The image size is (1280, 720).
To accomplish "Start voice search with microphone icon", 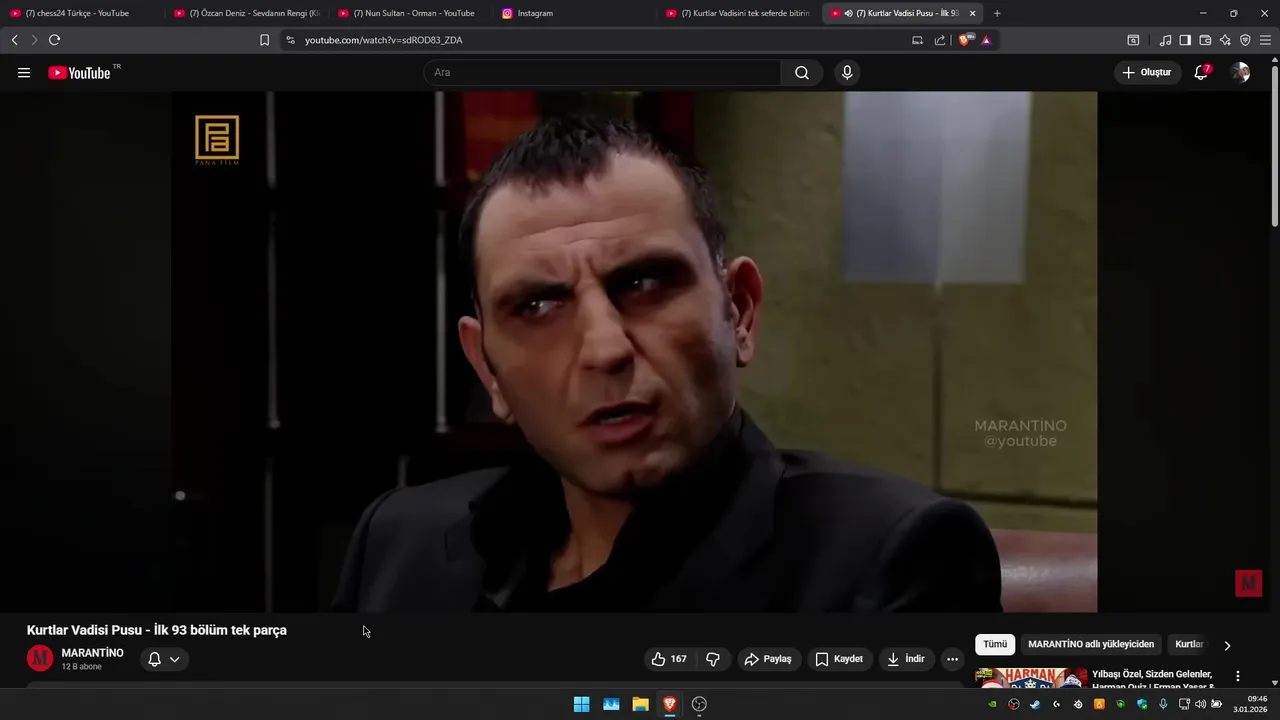I will [847, 73].
